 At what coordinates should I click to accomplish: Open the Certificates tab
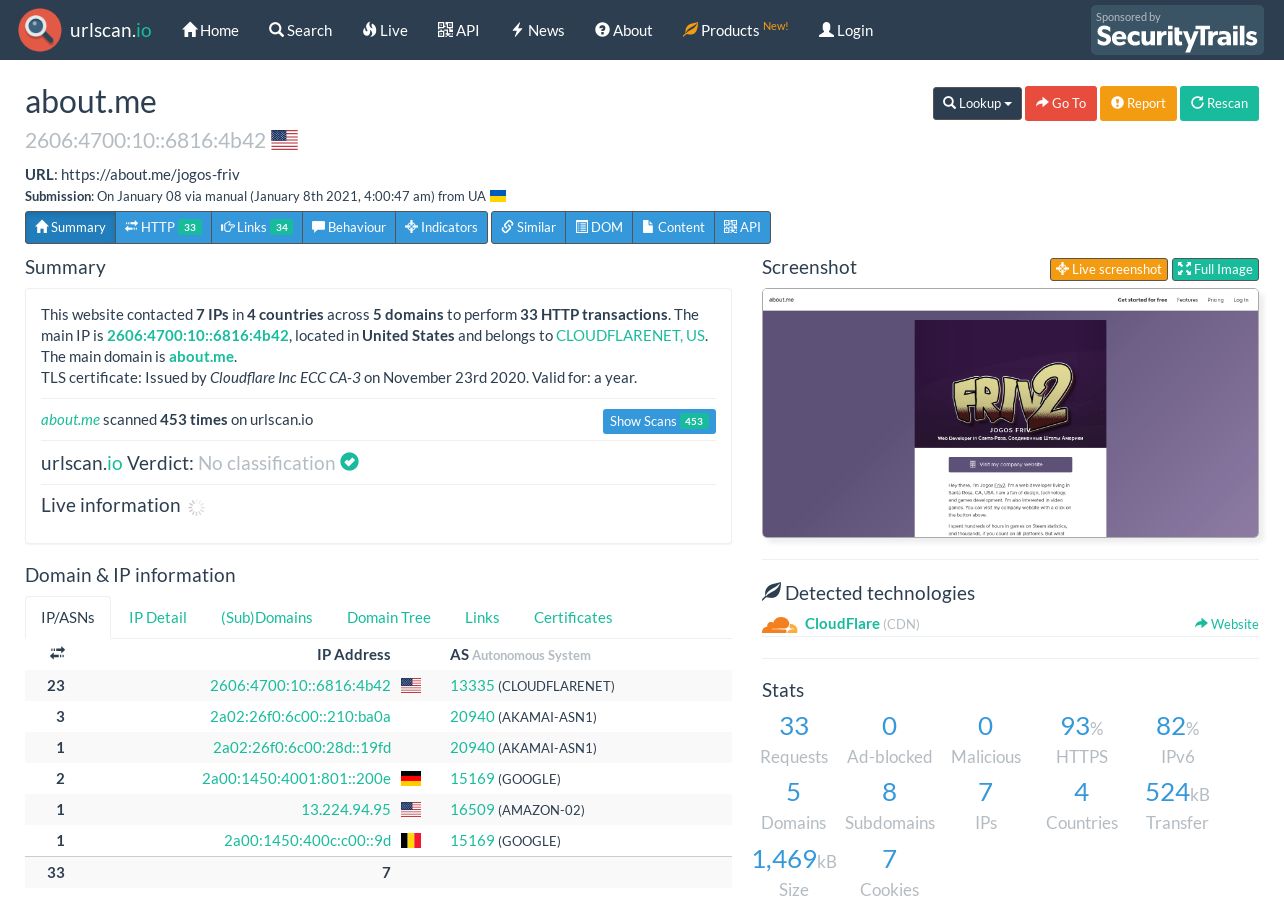click(x=573, y=617)
